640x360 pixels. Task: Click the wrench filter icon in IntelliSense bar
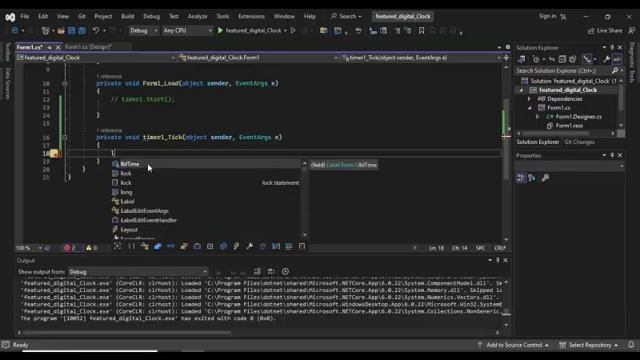tap(249, 246)
